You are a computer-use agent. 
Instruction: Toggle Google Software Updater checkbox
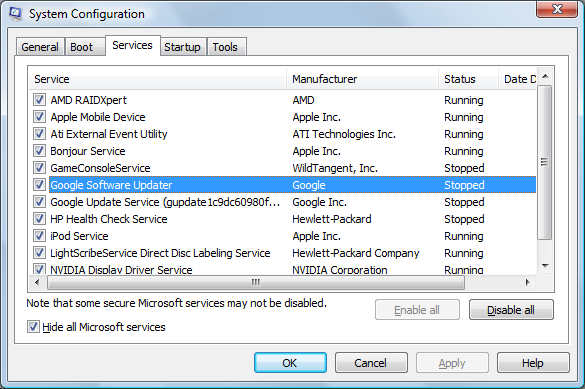pos(40,185)
